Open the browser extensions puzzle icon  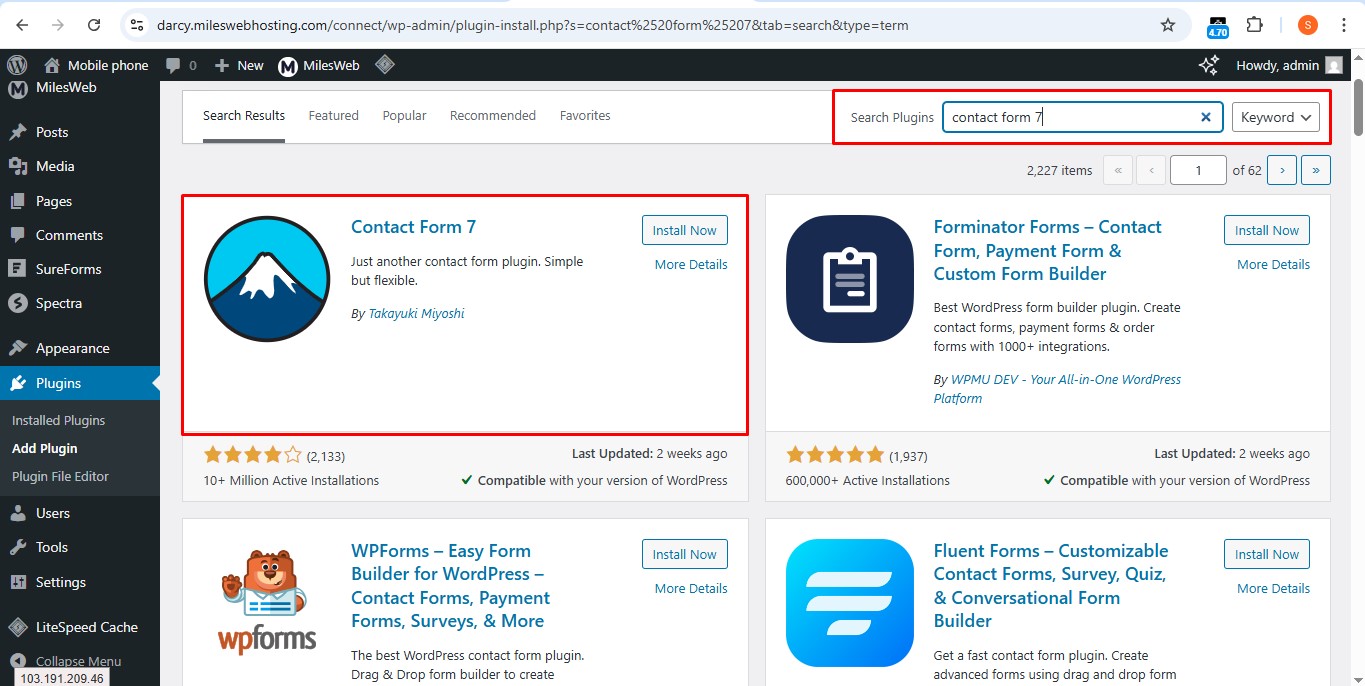click(1254, 25)
